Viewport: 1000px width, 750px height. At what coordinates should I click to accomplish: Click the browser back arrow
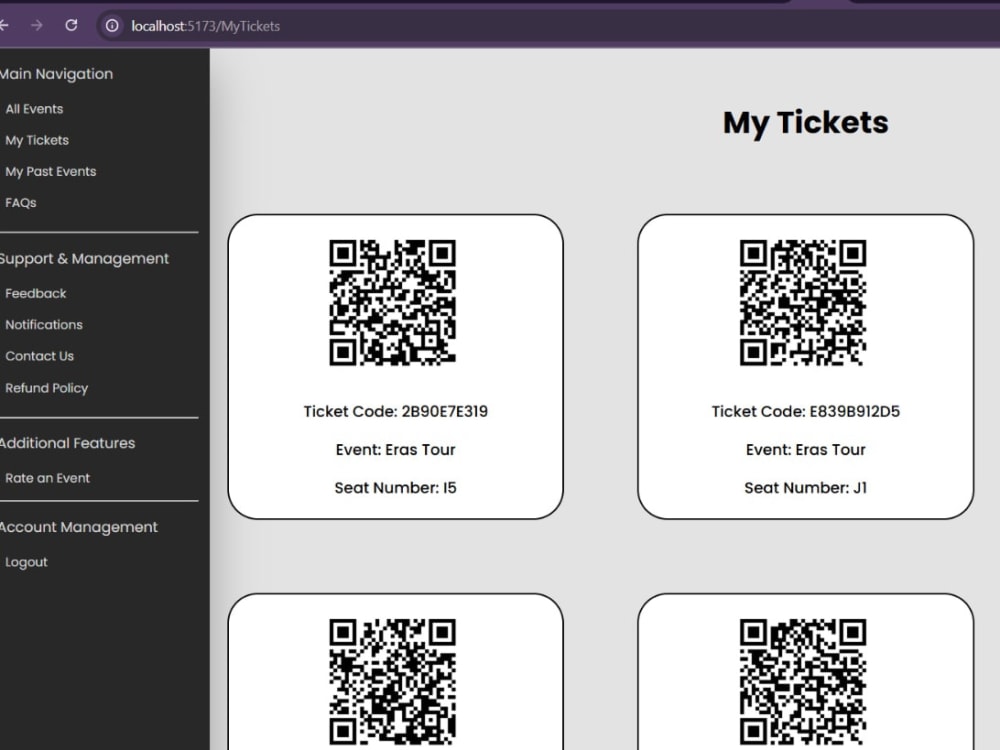coord(3,26)
